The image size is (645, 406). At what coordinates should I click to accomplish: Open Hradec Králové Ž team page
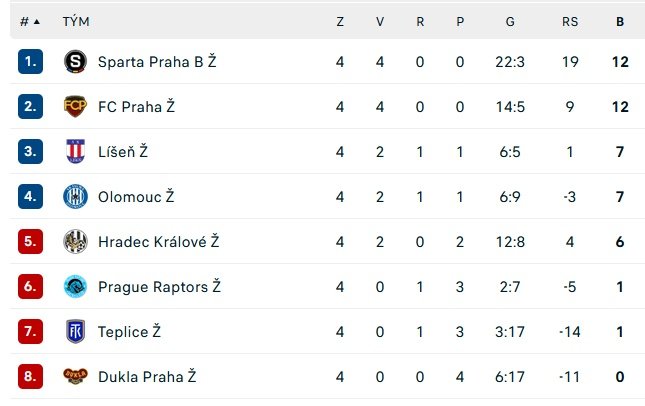click(x=159, y=241)
